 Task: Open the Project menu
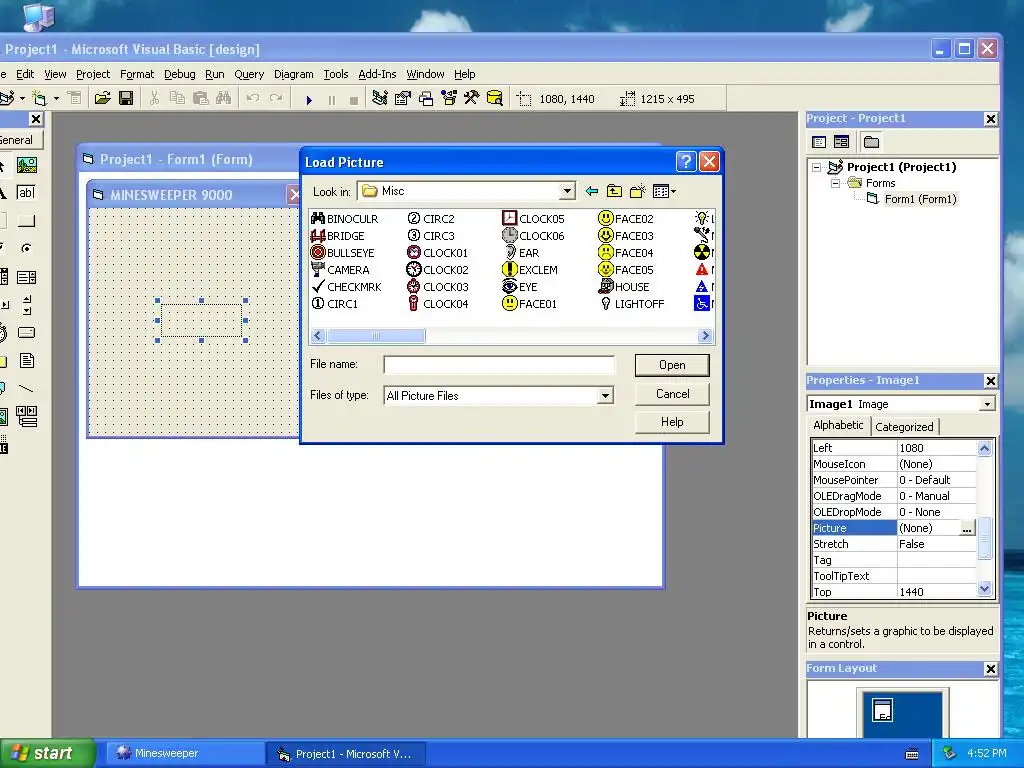tap(93, 74)
